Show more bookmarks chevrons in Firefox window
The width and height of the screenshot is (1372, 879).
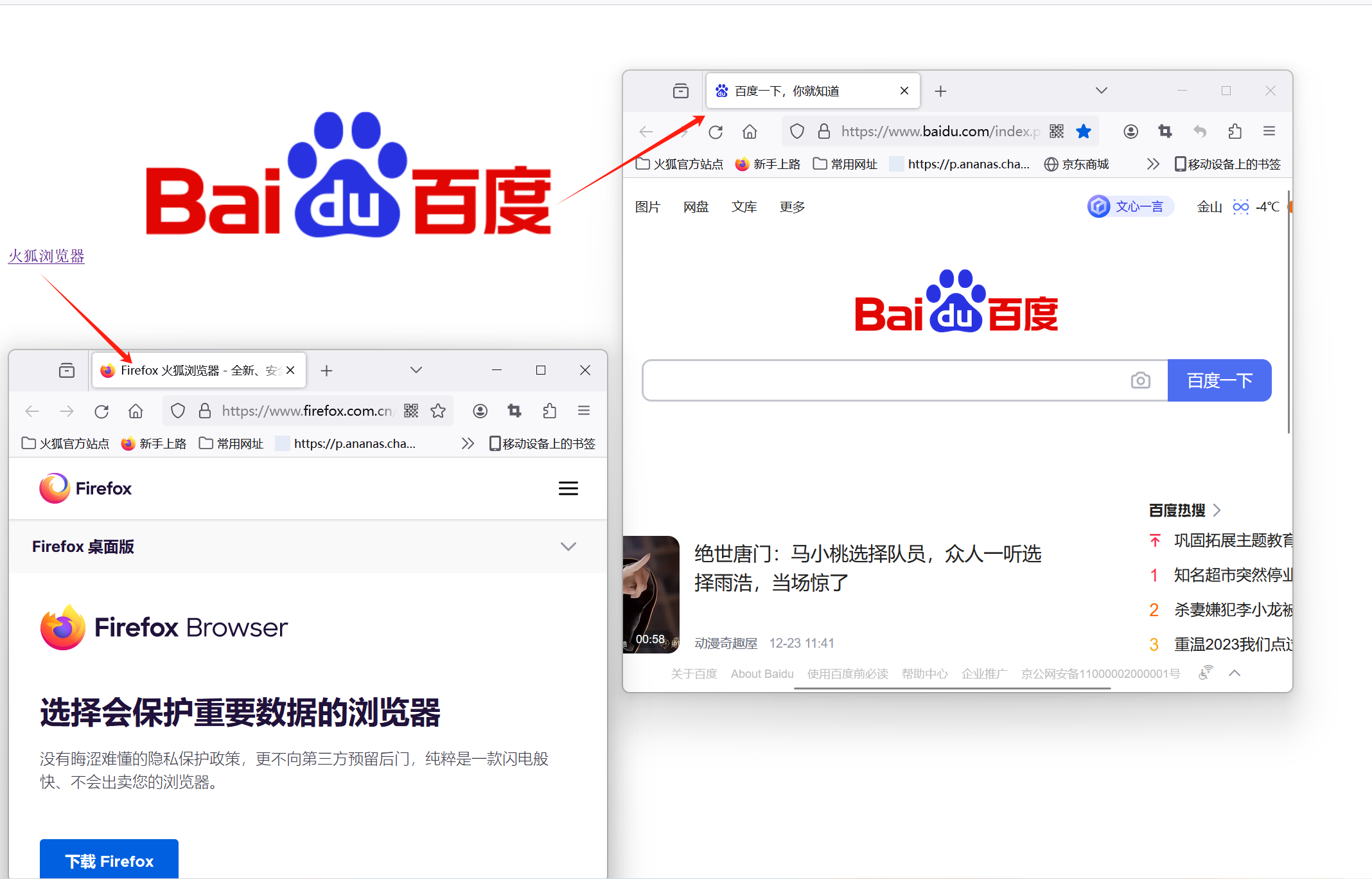pyautogui.click(x=468, y=443)
